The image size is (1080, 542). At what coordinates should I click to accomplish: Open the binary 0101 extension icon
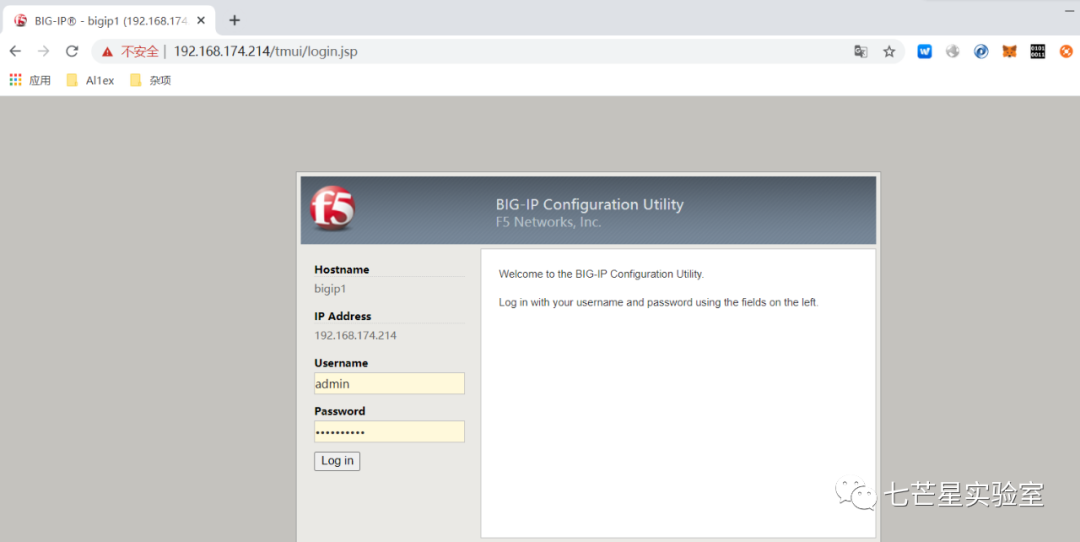pyautogui.click(x=1037, y=51)
